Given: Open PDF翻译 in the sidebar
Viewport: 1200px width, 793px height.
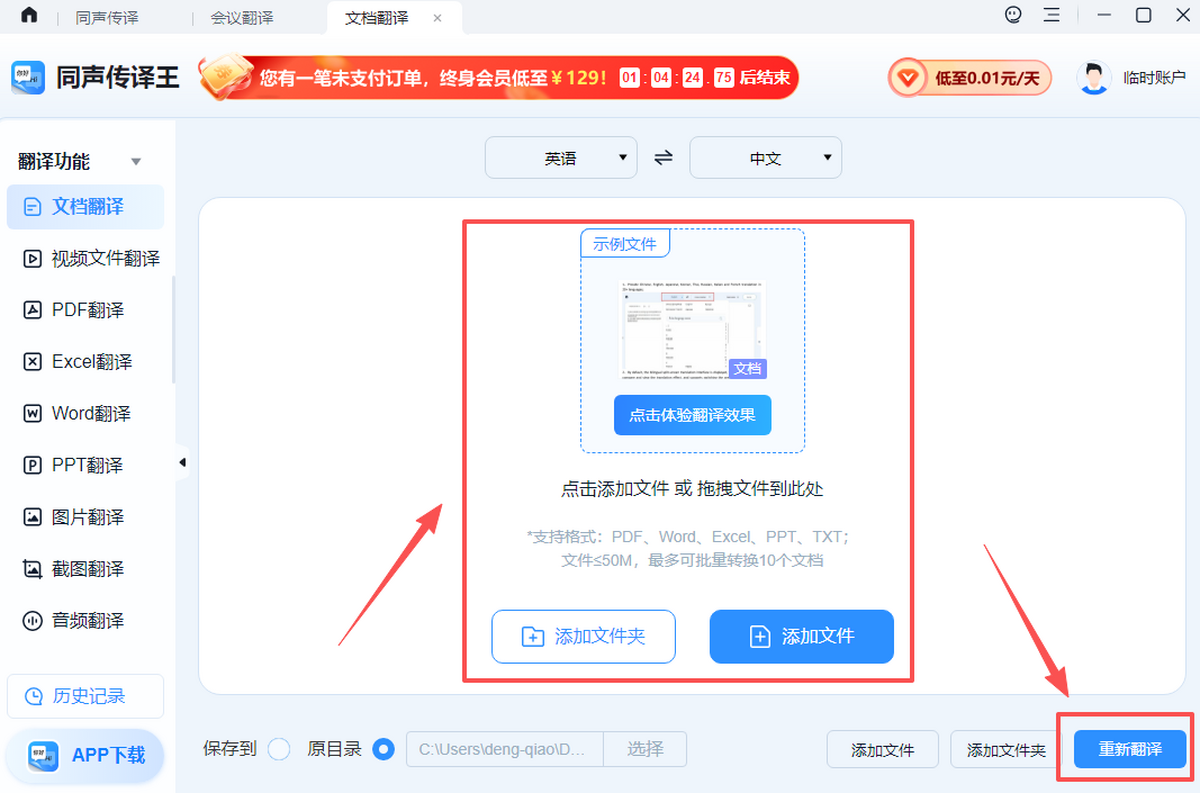Looking at the screenshot, I should point(86,310).
